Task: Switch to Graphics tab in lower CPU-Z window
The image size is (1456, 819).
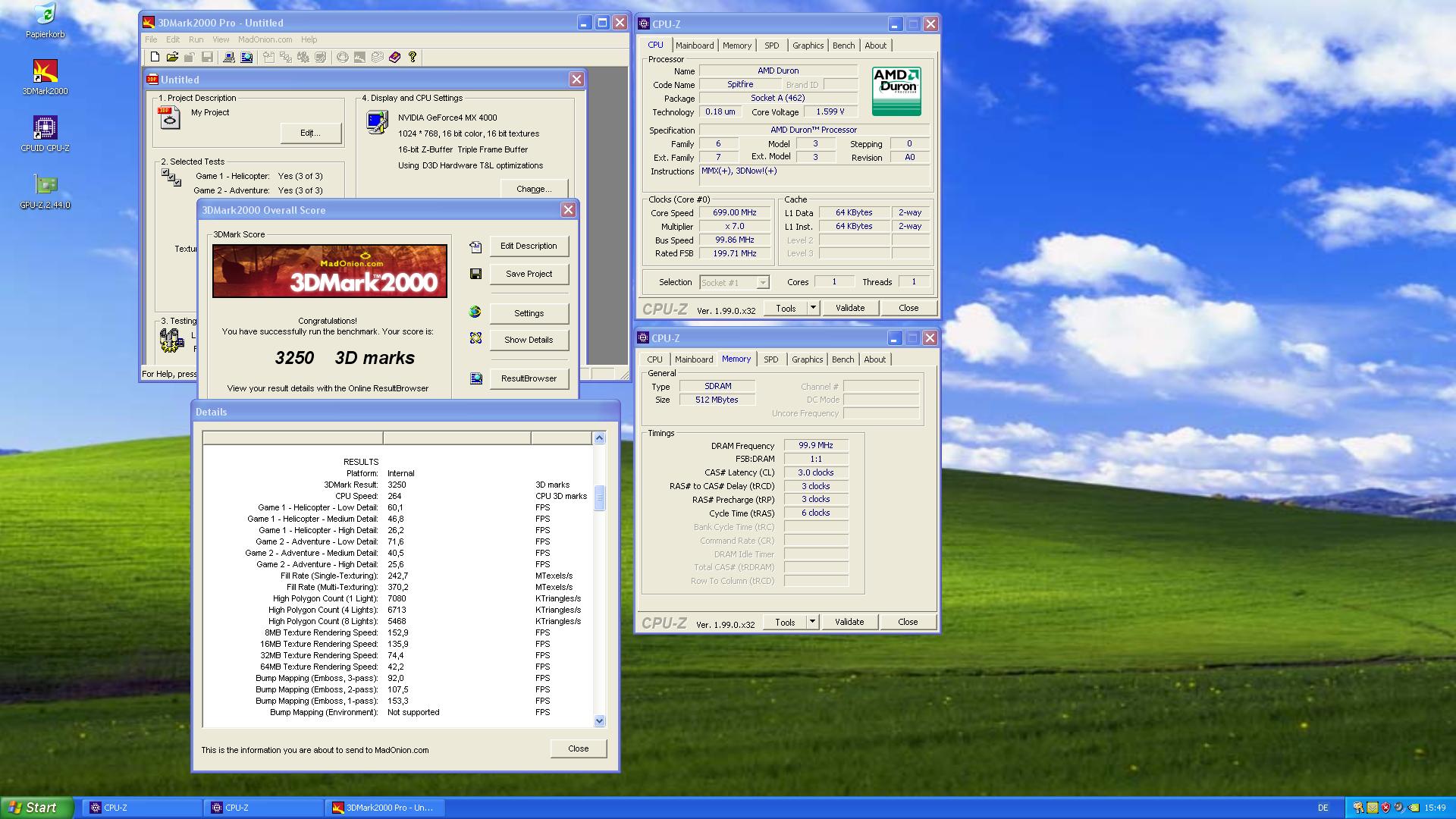Action: pos(808,359)
